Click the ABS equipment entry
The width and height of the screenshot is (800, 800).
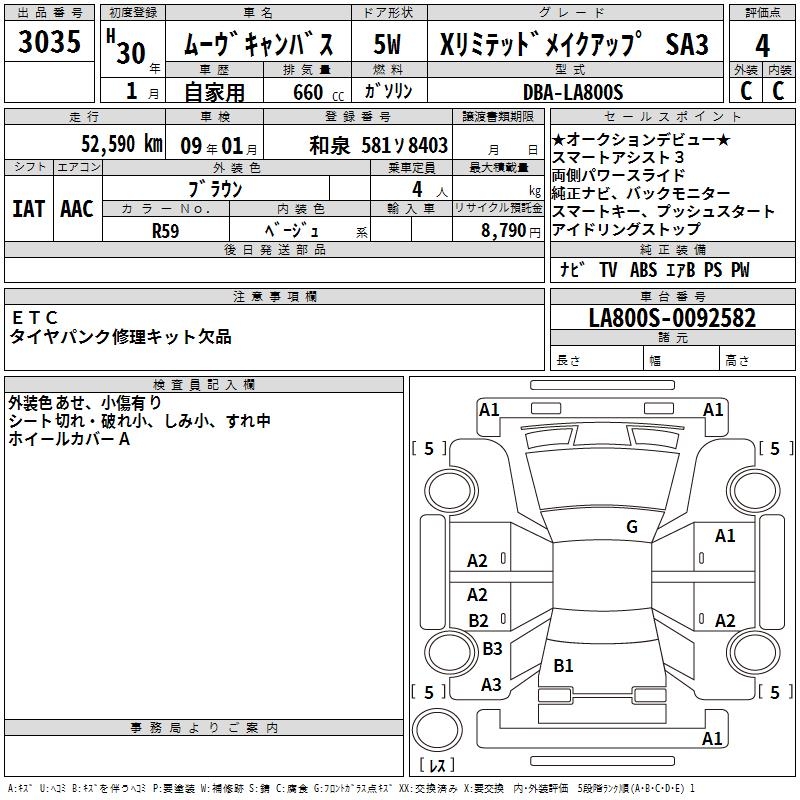pos(643,270)
